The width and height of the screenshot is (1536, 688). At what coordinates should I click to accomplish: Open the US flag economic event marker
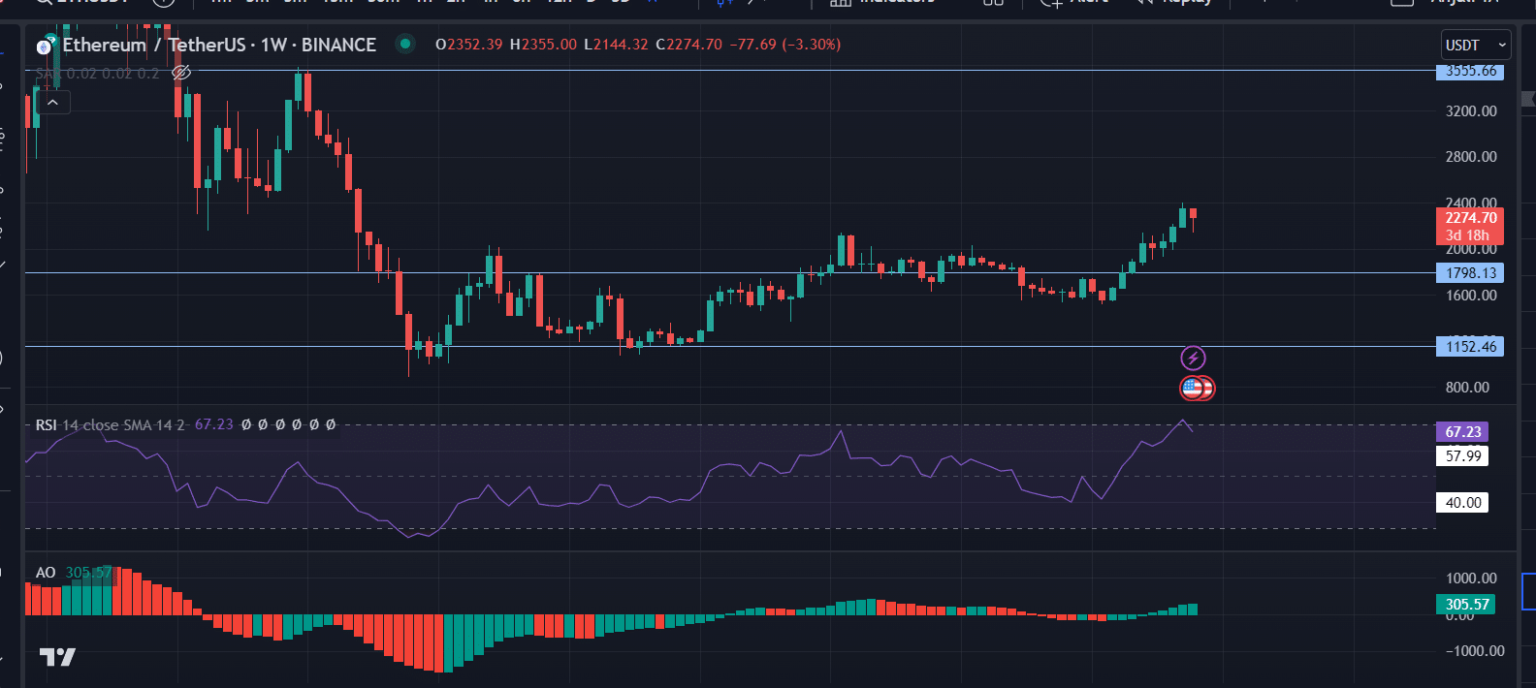(x=1197, y=388)
